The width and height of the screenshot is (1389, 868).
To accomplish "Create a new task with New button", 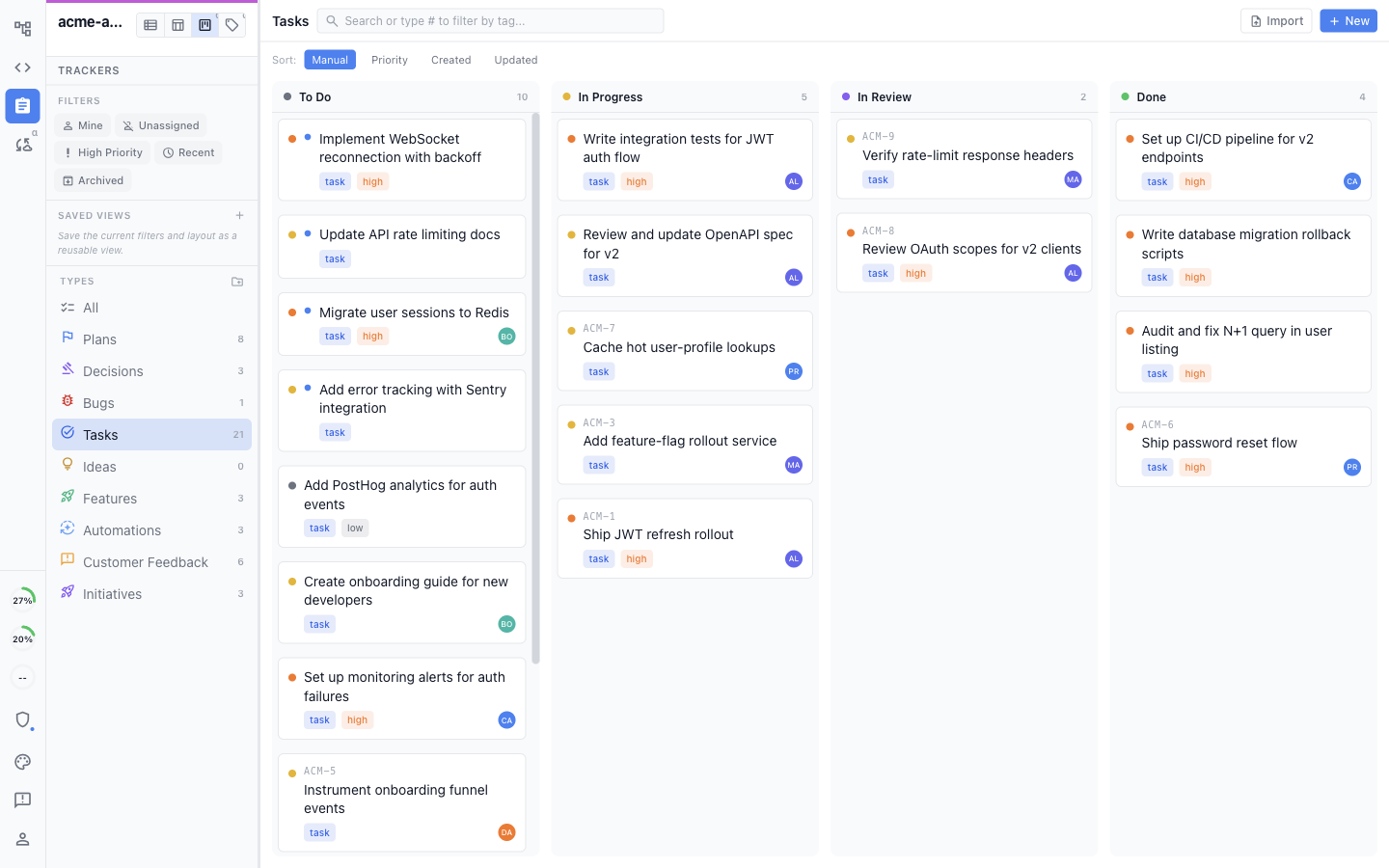I will tap(1348, 21).
